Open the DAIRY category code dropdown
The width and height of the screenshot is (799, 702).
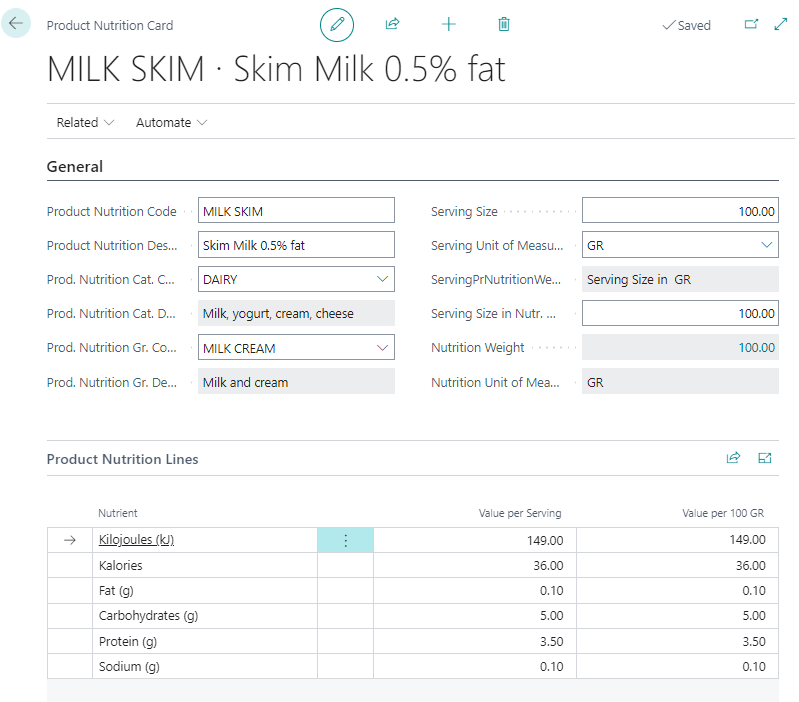(x=382, y=280)
